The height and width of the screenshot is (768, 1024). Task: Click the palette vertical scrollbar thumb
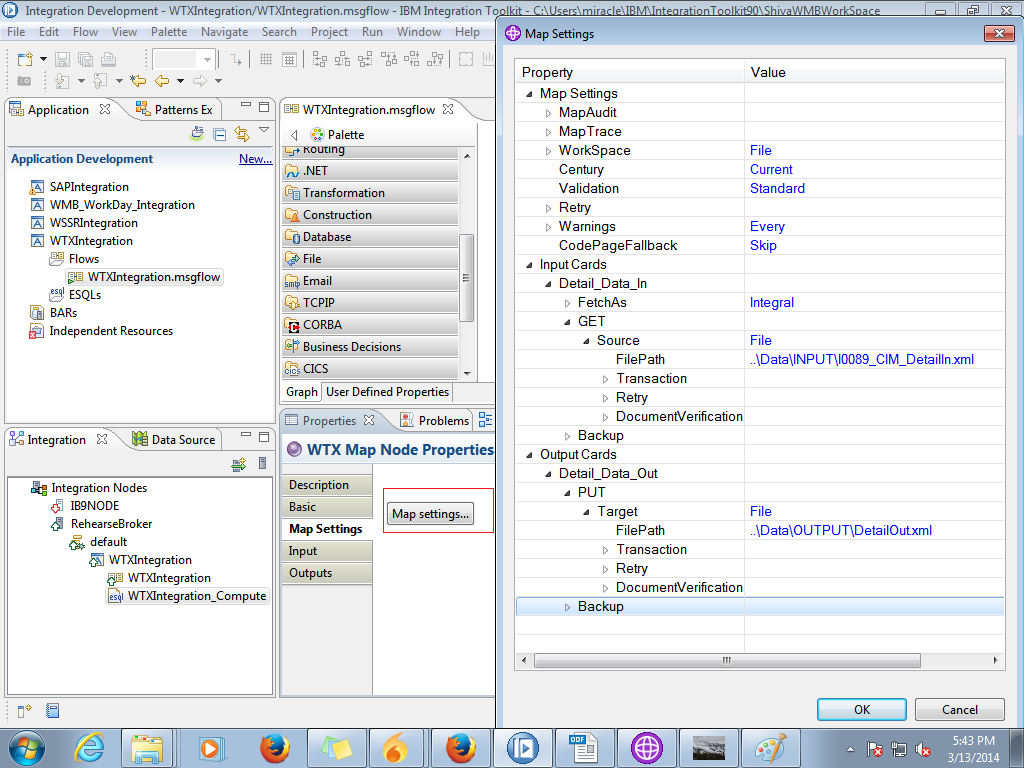click(x=466, y=278)
